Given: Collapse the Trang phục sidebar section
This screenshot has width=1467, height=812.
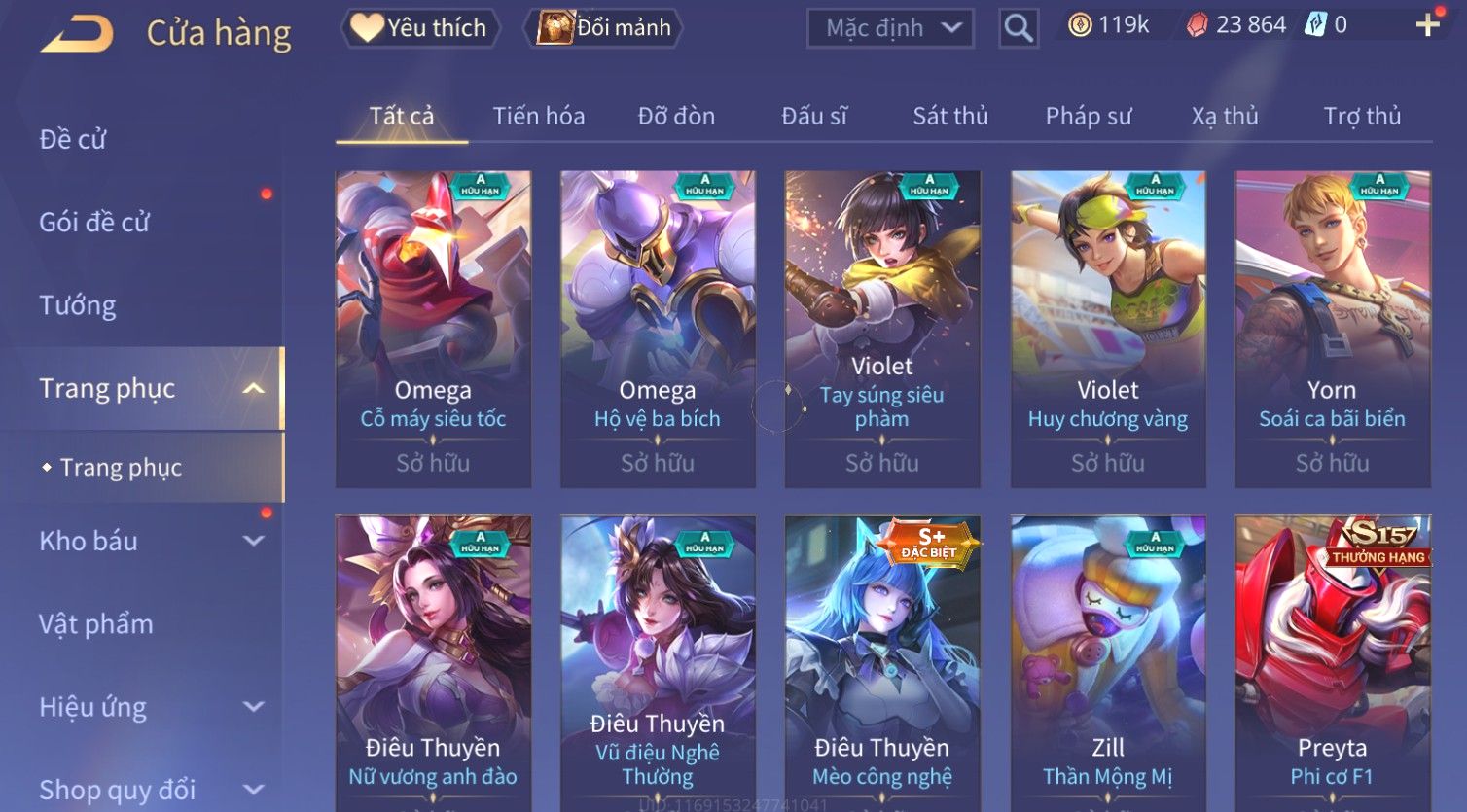Looking at the screenshot, I should tap(253, 389).
